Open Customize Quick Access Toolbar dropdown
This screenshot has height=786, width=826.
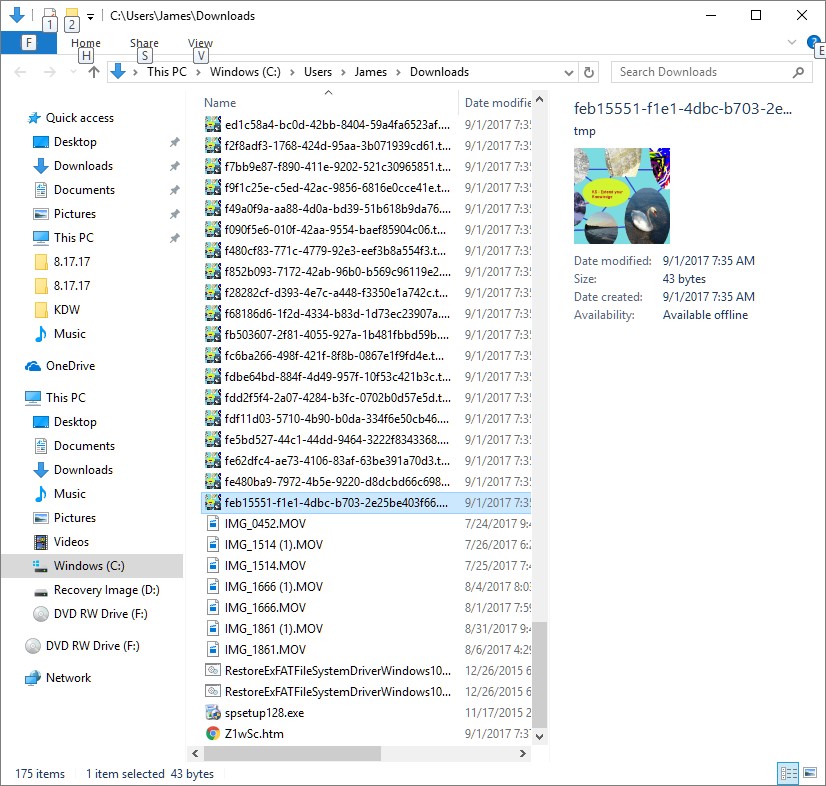(90, 16)
